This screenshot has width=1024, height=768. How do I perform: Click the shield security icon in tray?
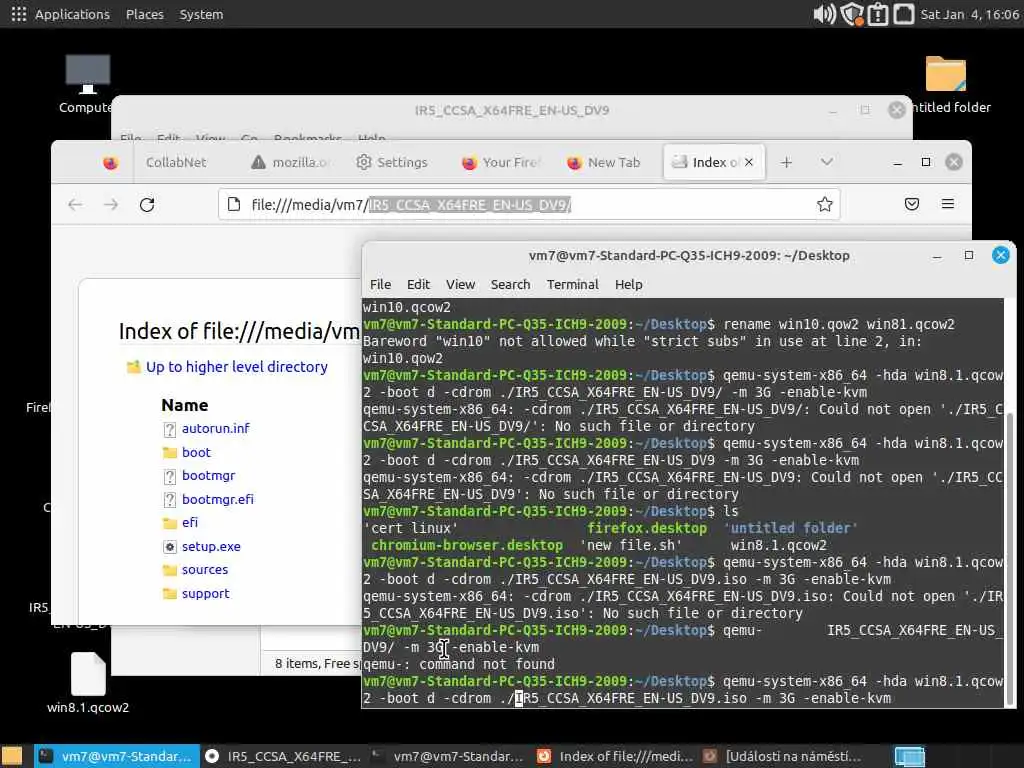tap(852, 14)
